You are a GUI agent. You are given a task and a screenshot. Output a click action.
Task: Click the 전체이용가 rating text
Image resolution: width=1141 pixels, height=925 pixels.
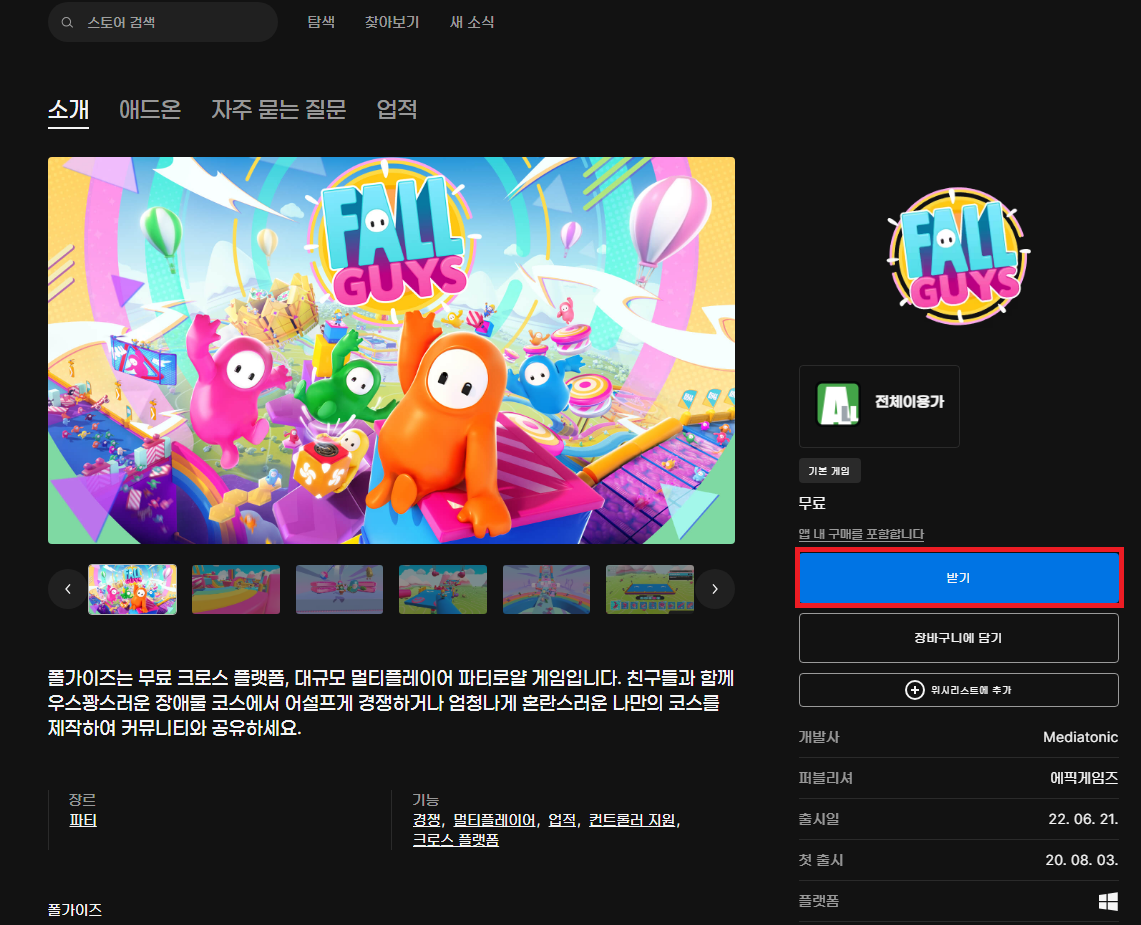click(x=910, y=402)
